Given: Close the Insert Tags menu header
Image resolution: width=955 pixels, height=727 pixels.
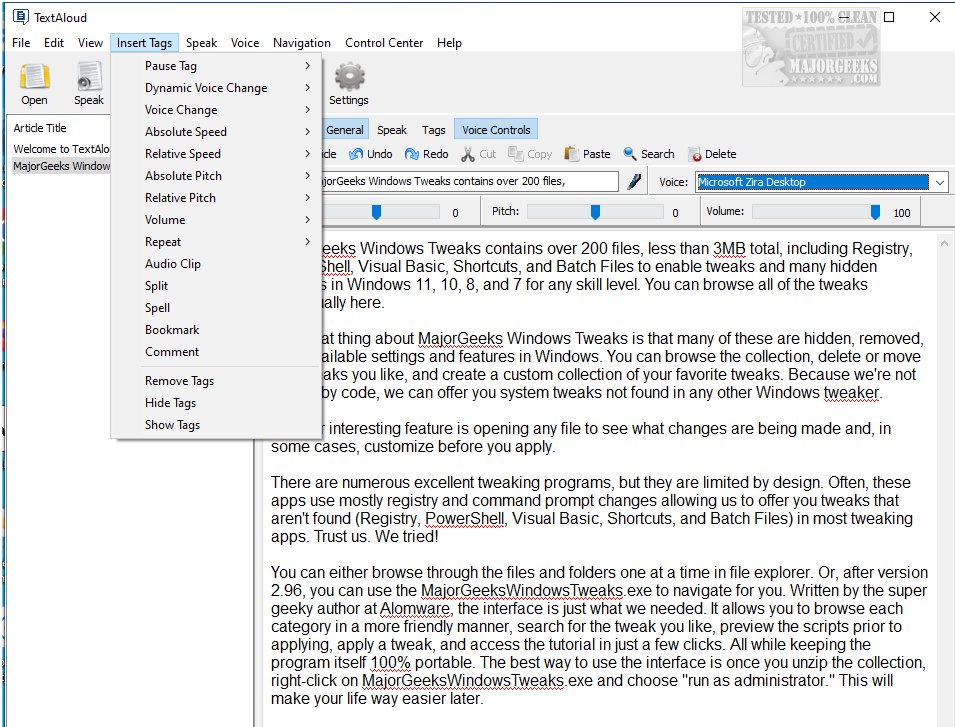Looking at the screenshot, I should [x=144, y=43].
